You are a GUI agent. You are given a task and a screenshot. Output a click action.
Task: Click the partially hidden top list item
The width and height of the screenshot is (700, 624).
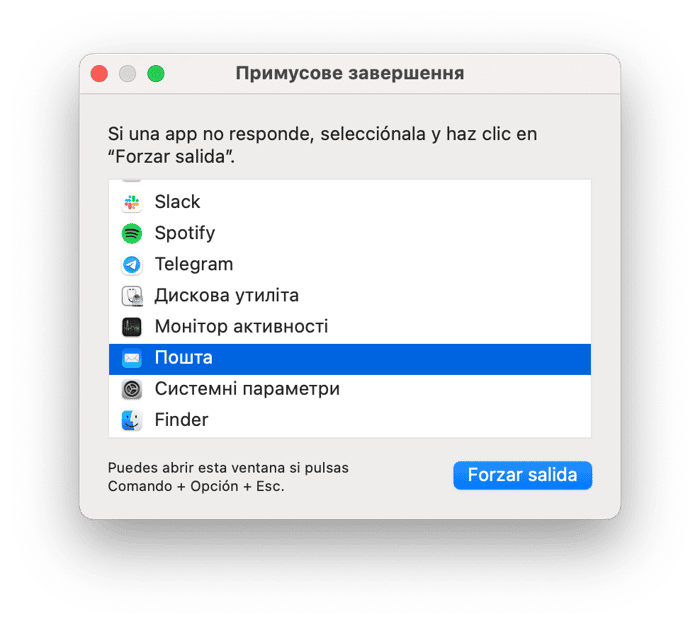click(x=350, y=181)
